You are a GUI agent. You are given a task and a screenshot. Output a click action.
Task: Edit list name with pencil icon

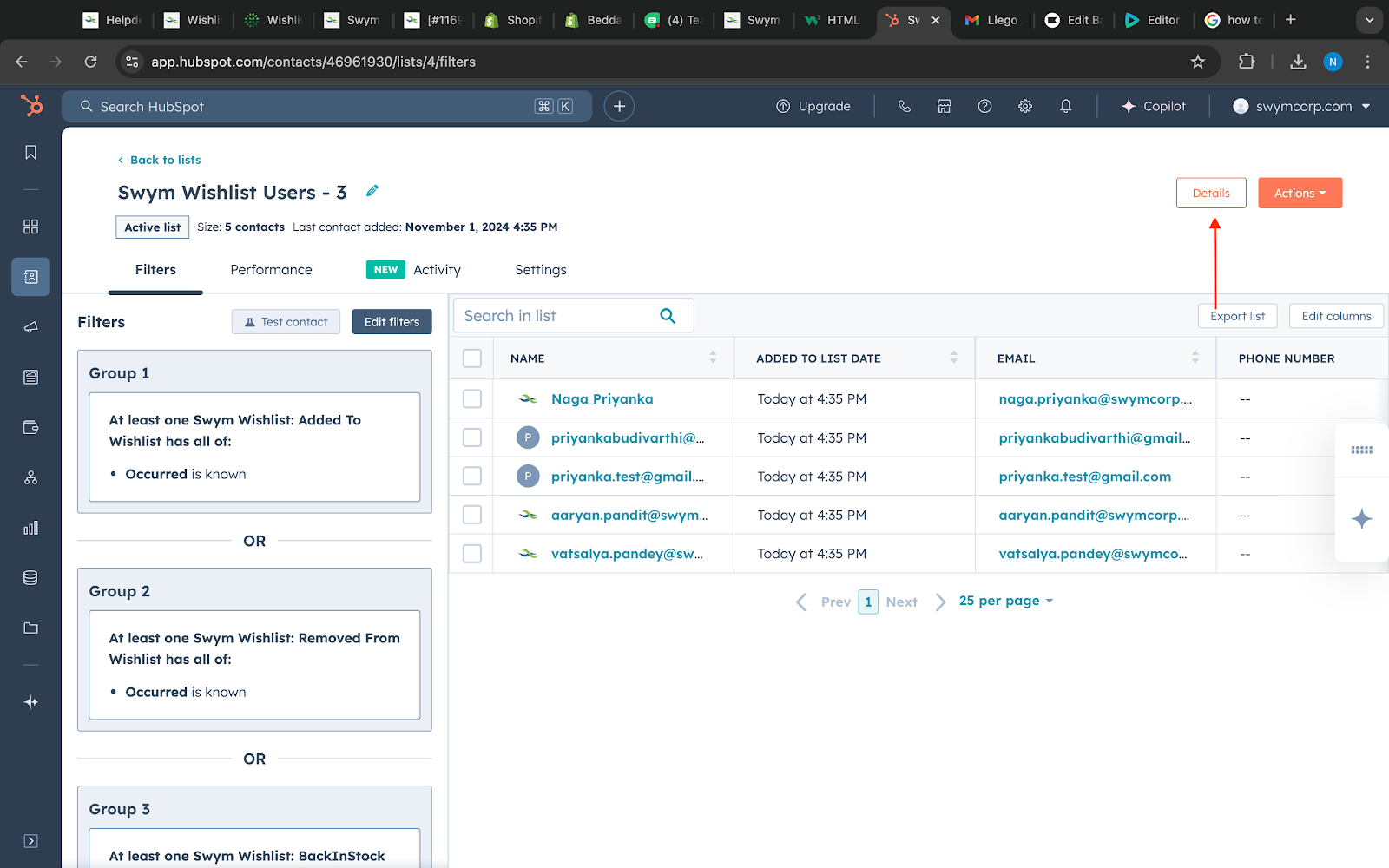pos(372,191)
